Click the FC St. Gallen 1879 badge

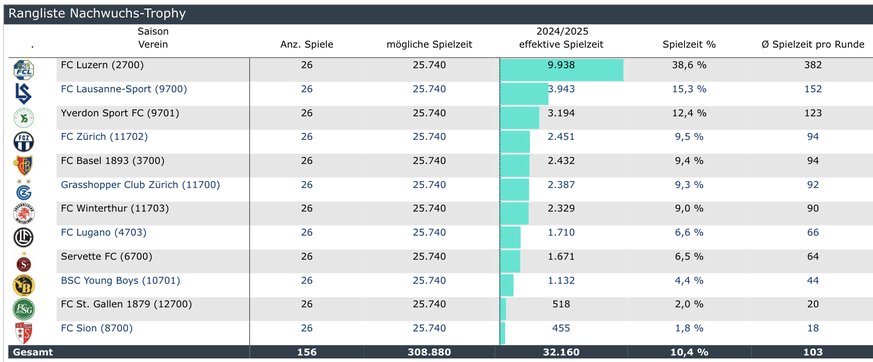pyautogui.click(x=23, y=309)
